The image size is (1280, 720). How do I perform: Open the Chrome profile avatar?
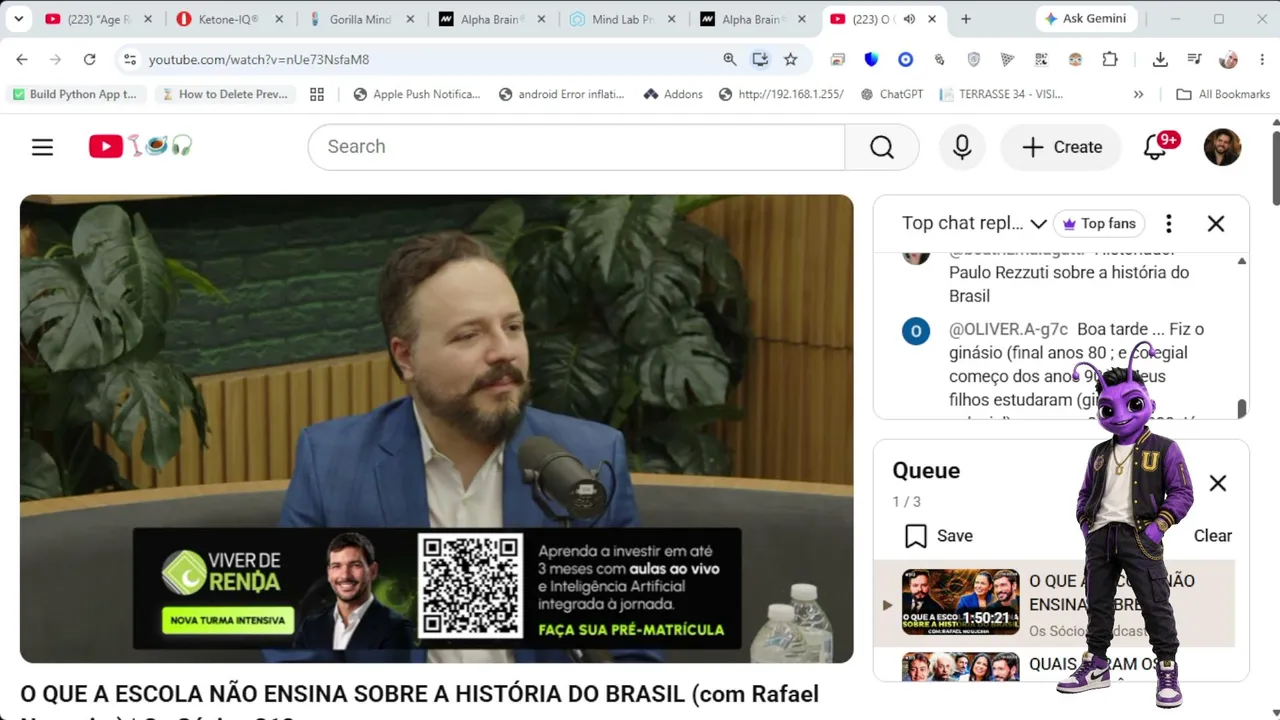[x=1229, y=60]
